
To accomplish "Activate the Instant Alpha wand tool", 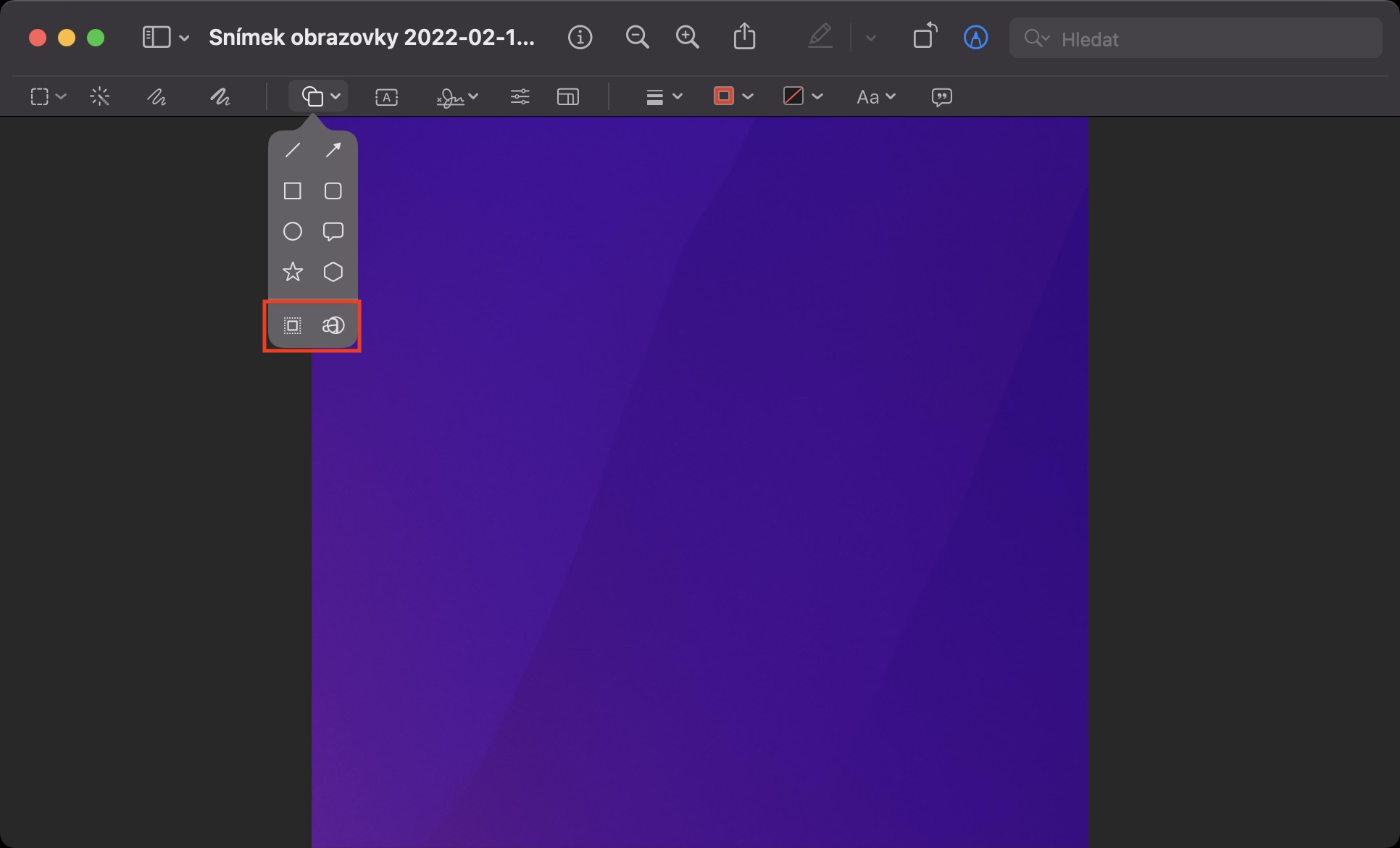I will 100,96.
